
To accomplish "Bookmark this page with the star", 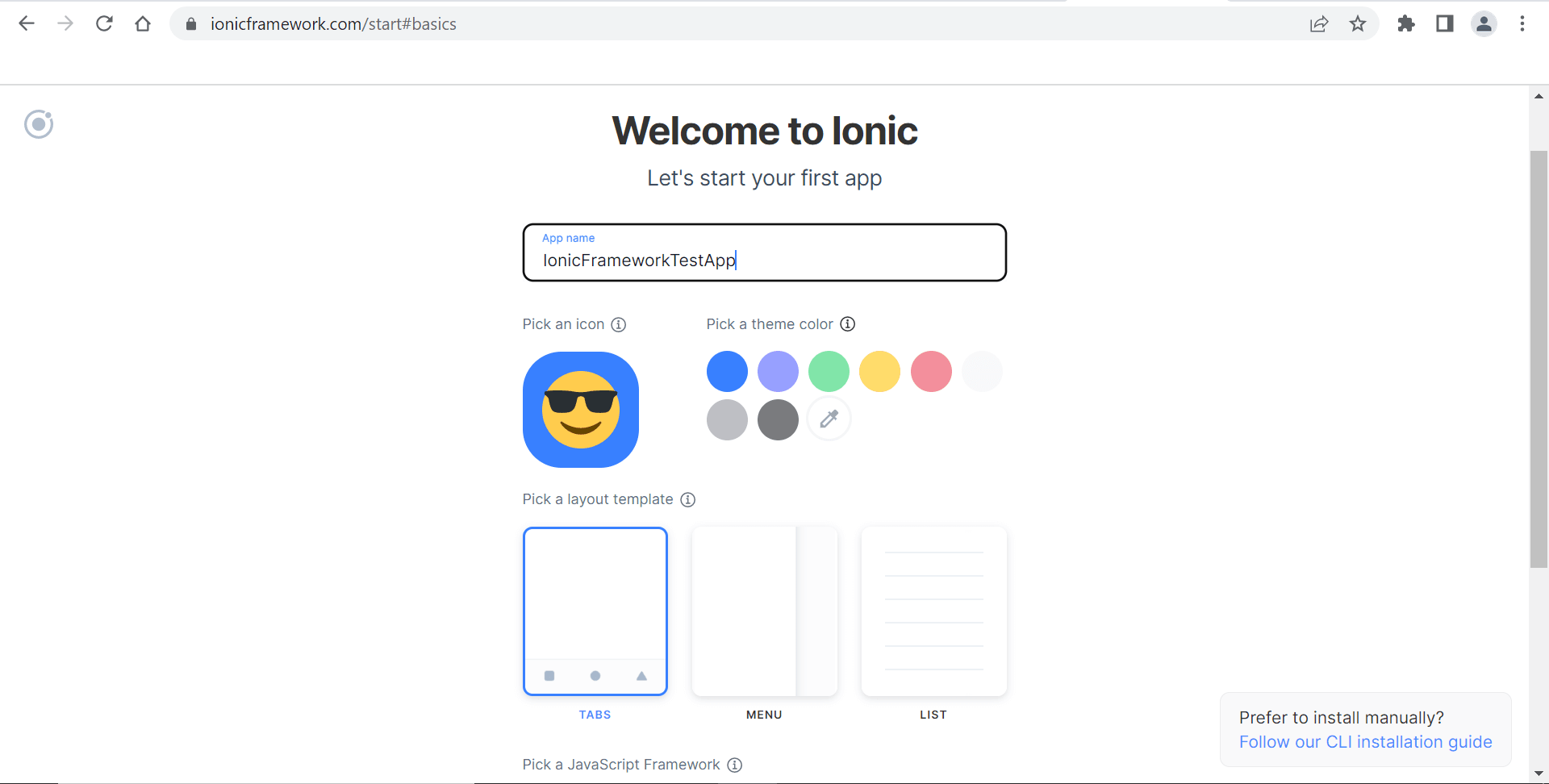I will (x=1358, y=23).
